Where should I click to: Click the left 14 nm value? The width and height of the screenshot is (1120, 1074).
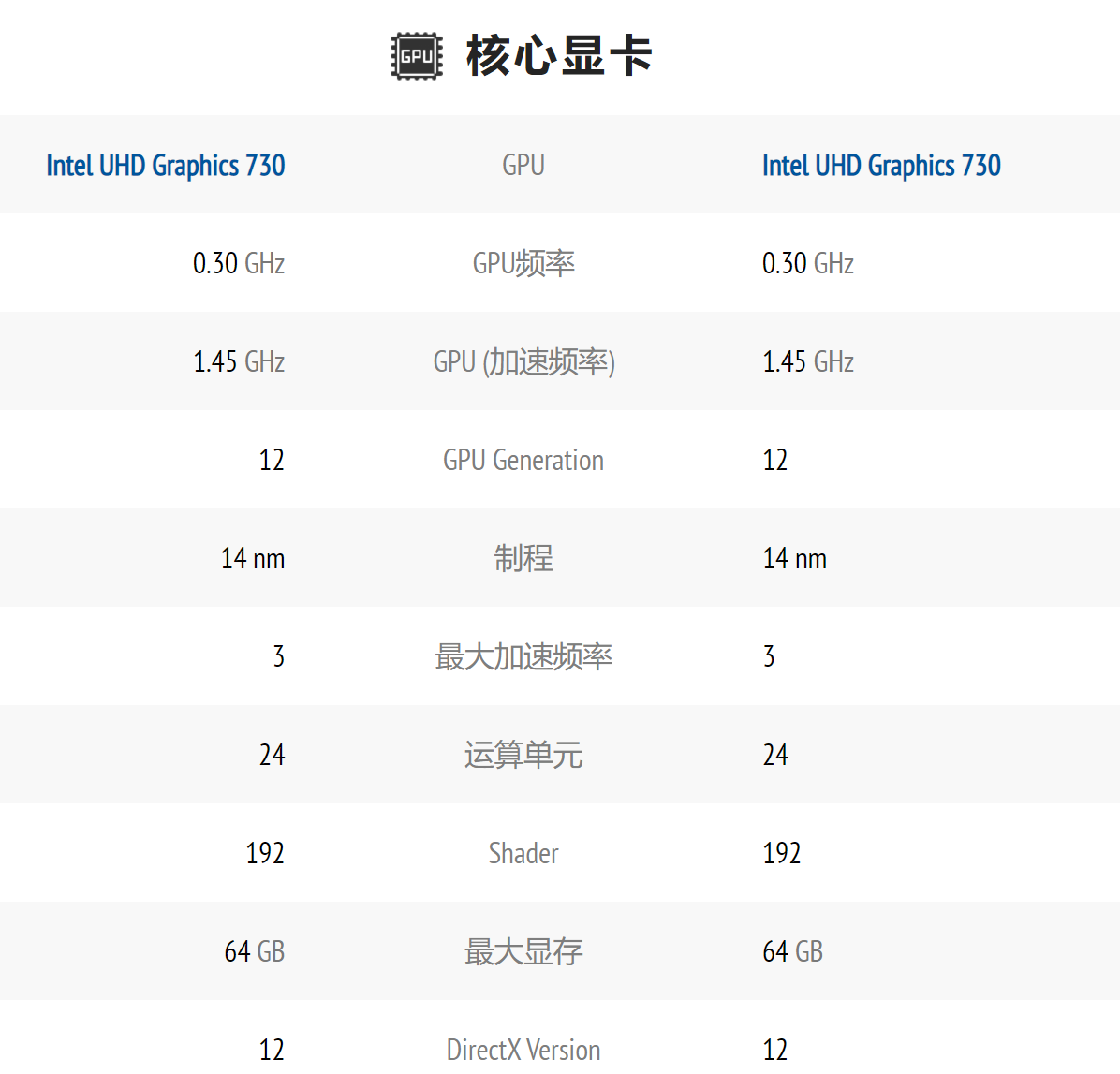coord(253,558)
